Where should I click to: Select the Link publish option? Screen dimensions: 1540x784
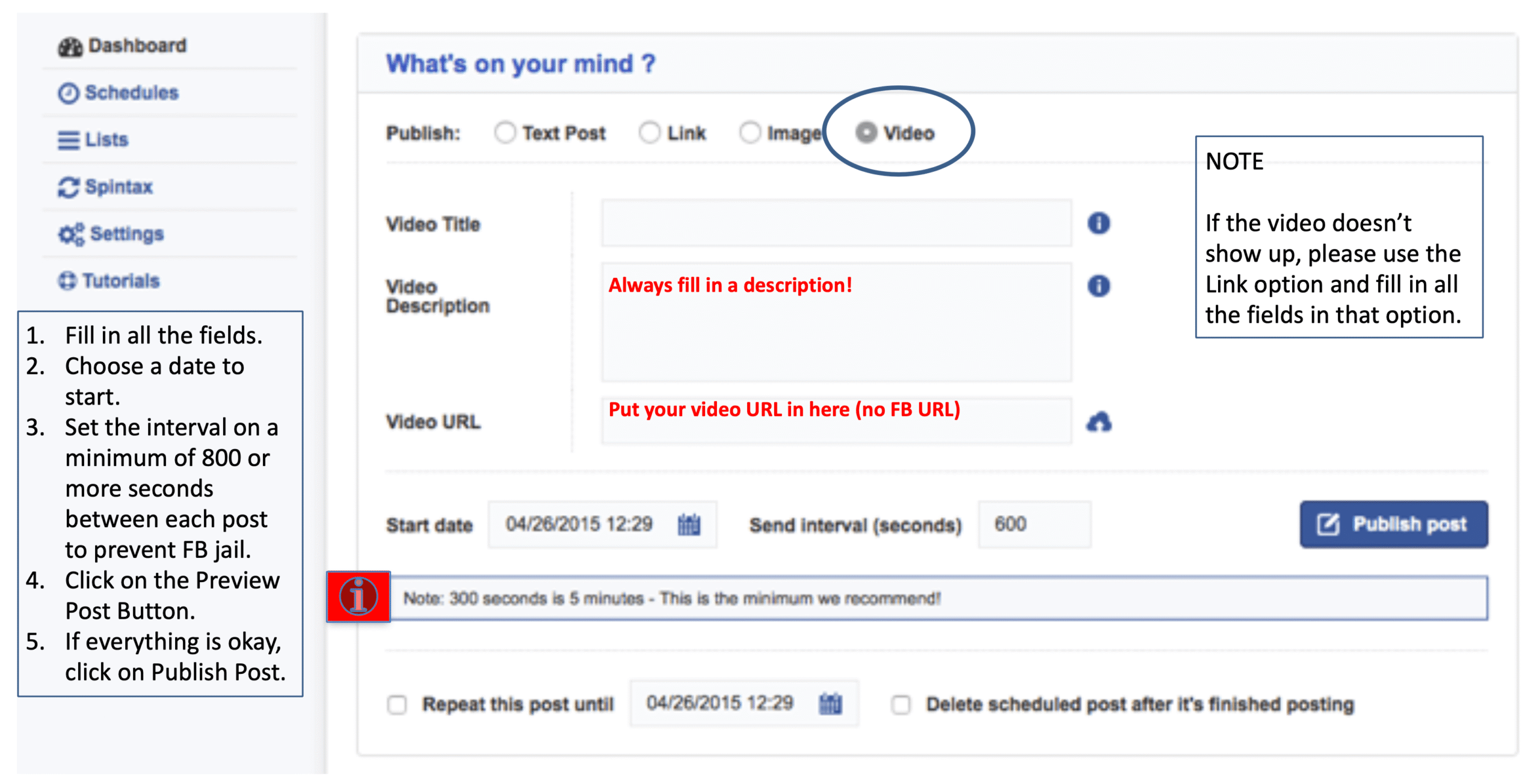(649, 132)
